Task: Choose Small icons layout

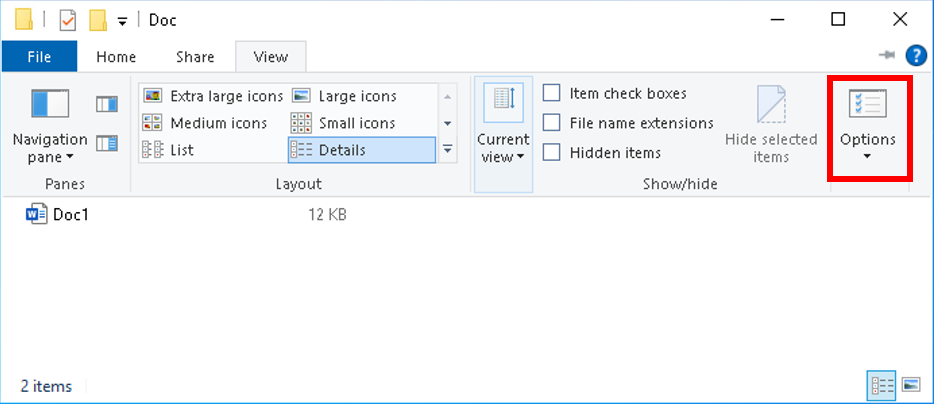Action: click(344, 123)
